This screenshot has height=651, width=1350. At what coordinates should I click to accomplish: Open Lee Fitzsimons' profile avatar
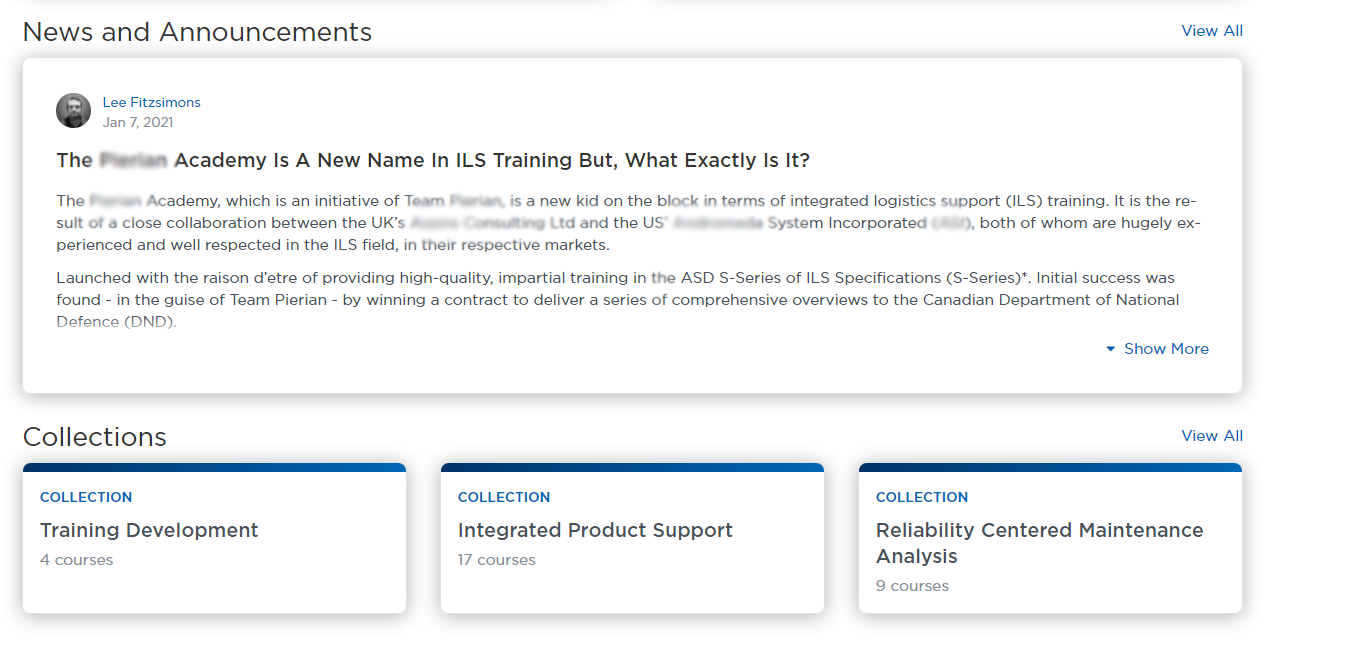click(x=73, y=111)
